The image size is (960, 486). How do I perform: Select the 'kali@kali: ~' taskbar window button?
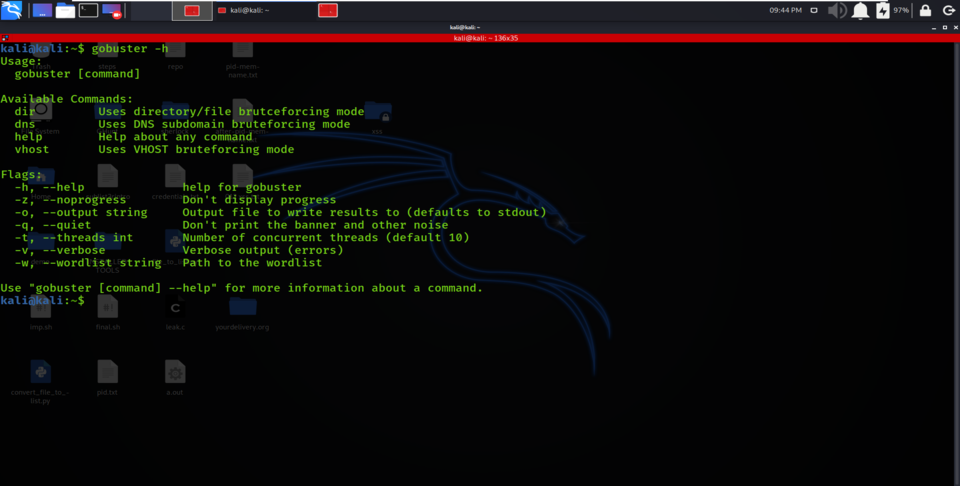point(244,10)
